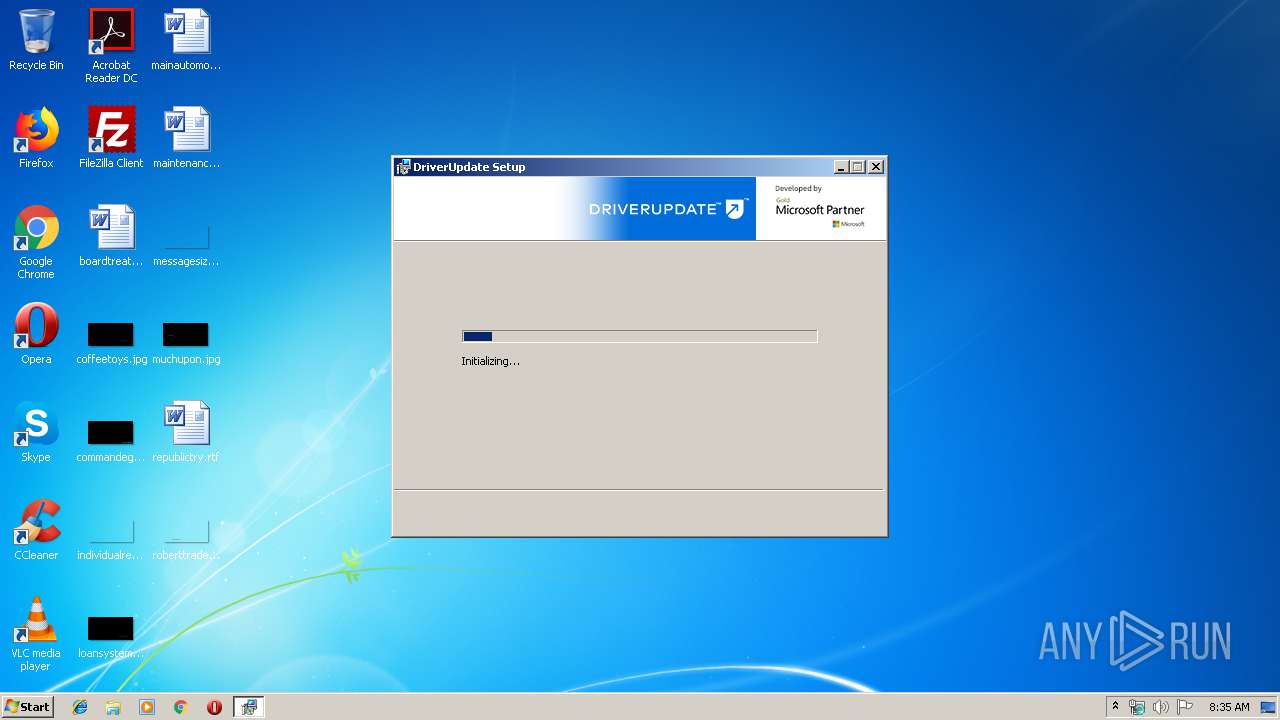Minimize the DriverUpdate Setup window
The image size is (1280, 720).
[841, 167]
